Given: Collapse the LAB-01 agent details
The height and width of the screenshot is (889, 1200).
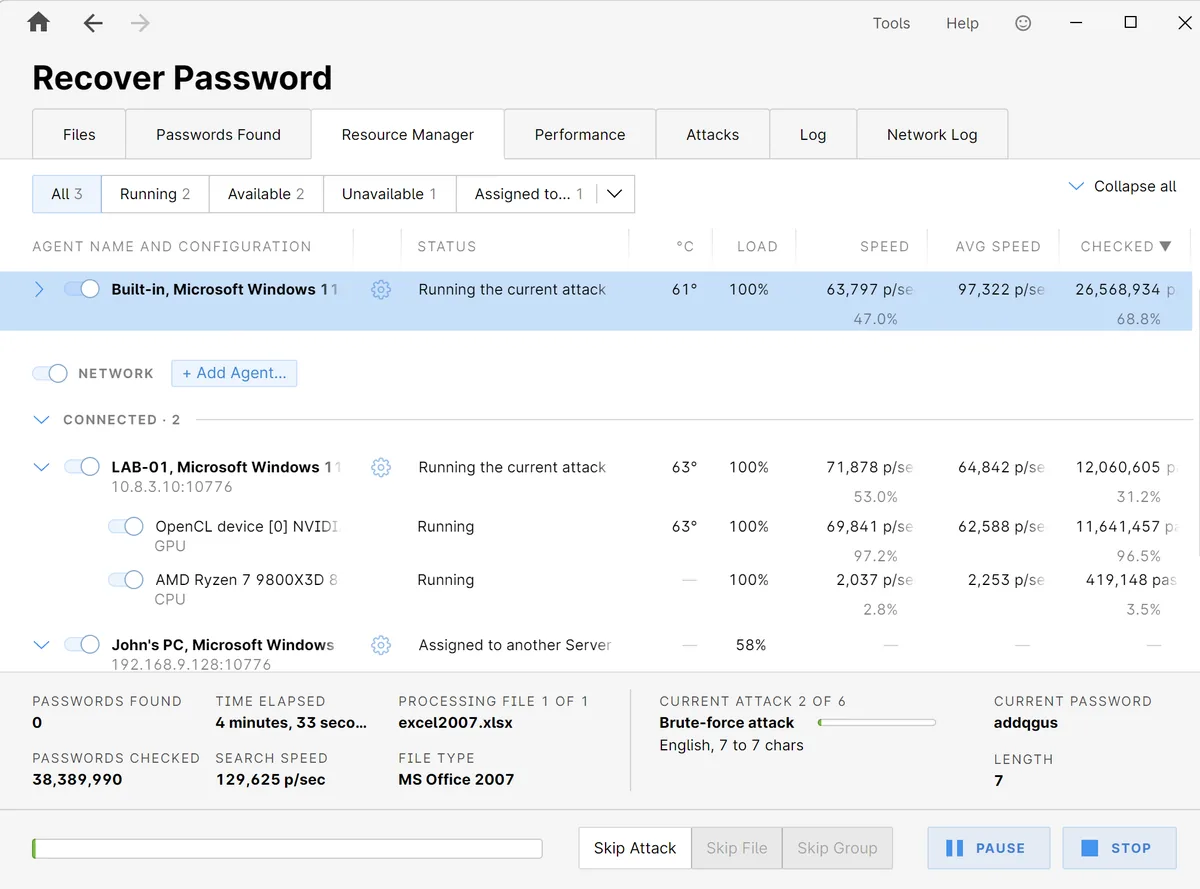Looking at the screenshot, I should pyautogui.click(x=41, y=467).
